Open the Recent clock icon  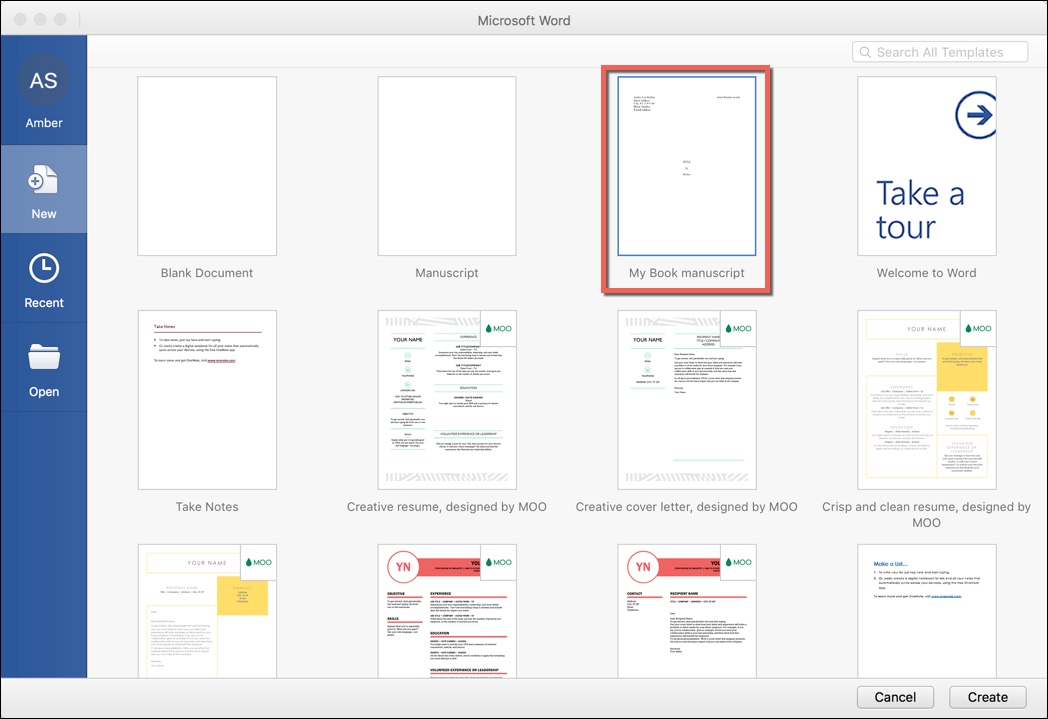[43, 269]
